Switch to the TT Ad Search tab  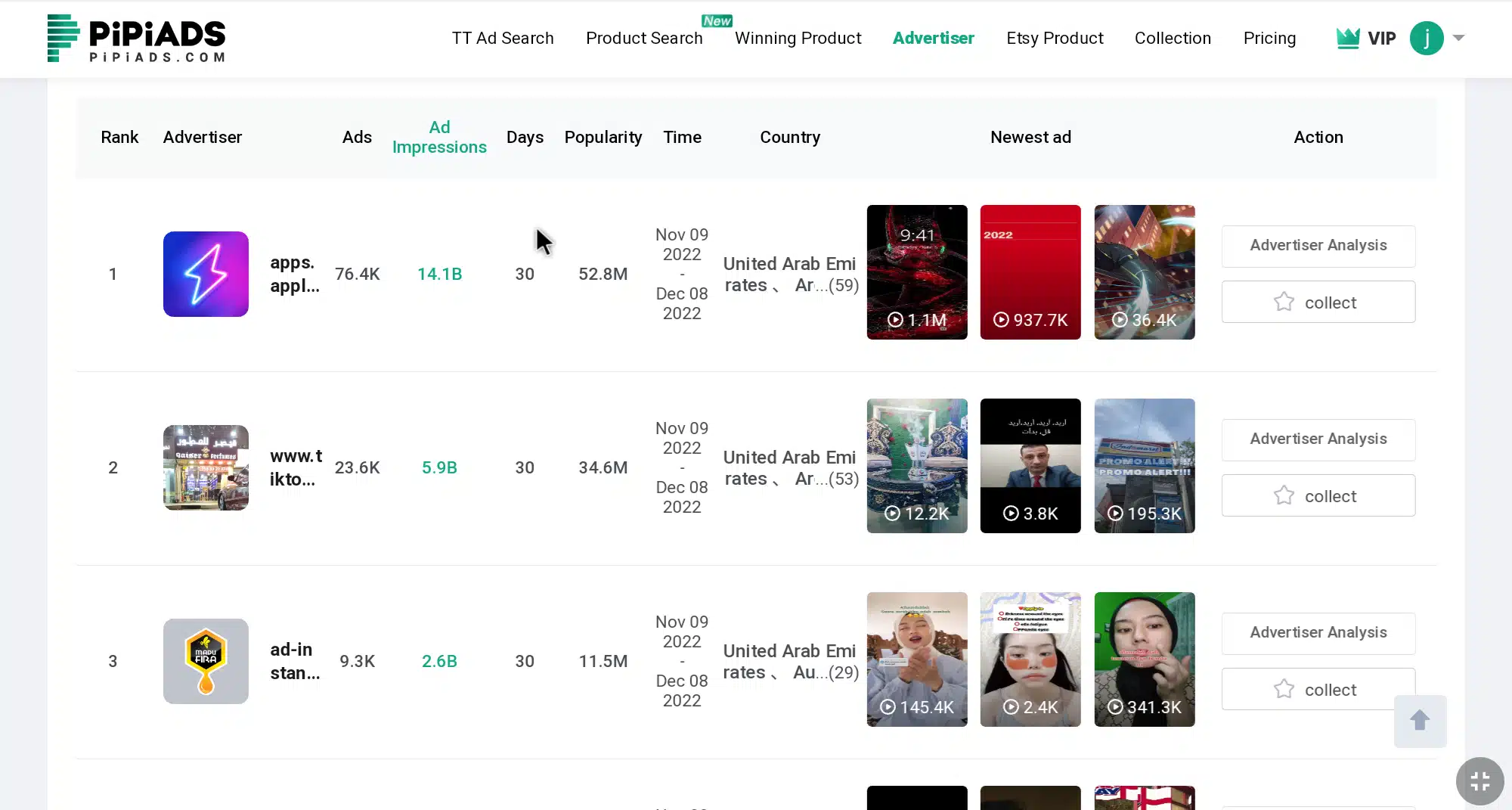503,38
